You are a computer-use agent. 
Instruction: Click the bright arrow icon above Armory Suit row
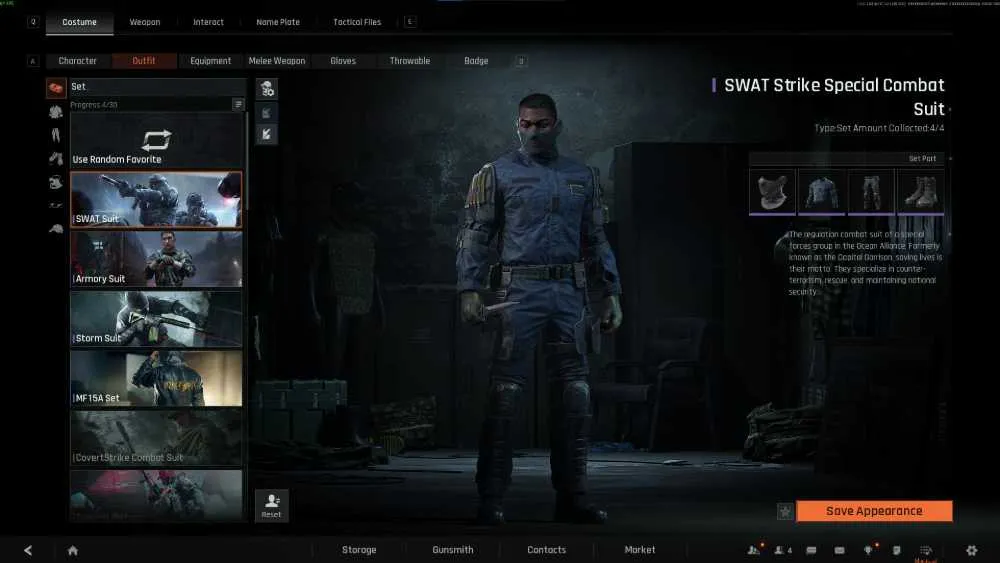(x=267, y=135)
